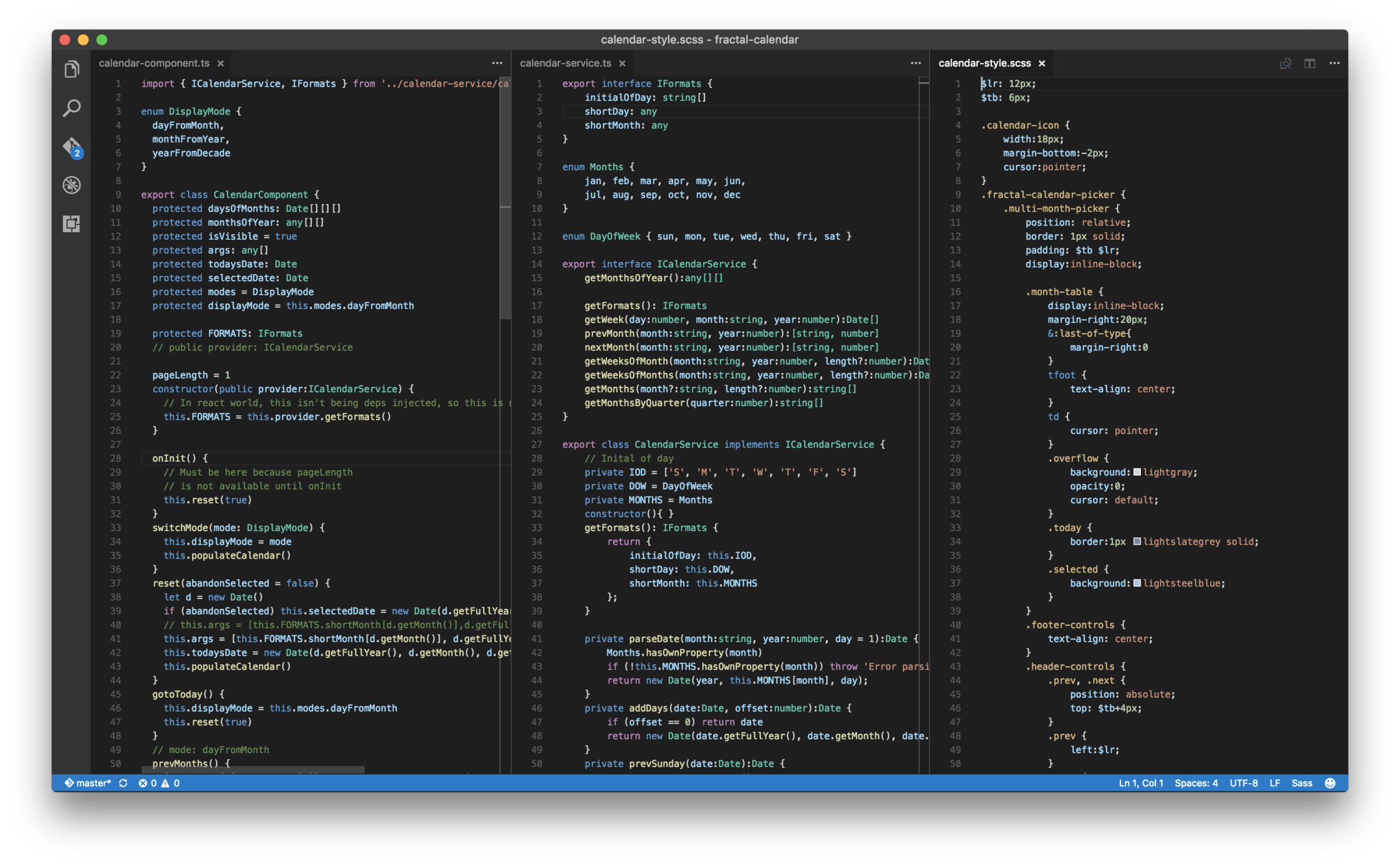Click line number 28 in calendar-component.ts
This screenshot has height=866, width=1400.
click(x=115, y=458)
